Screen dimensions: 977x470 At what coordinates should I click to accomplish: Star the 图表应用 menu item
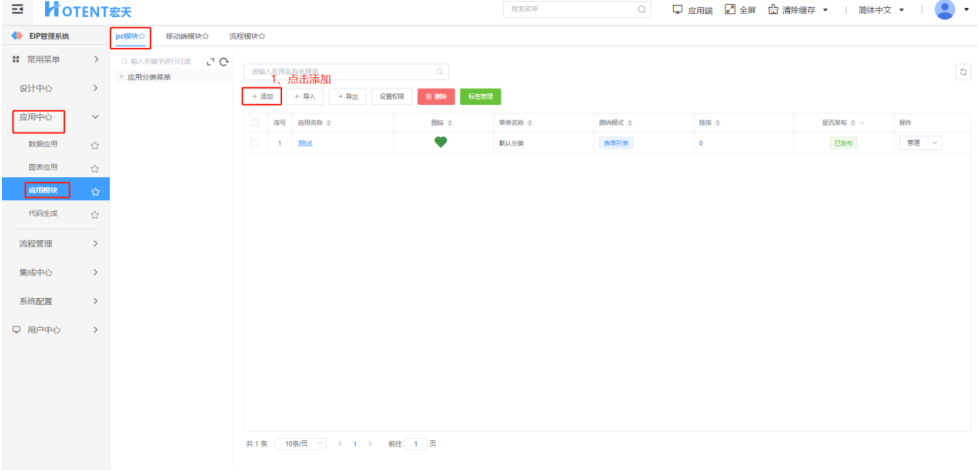(x=95, y=168)
